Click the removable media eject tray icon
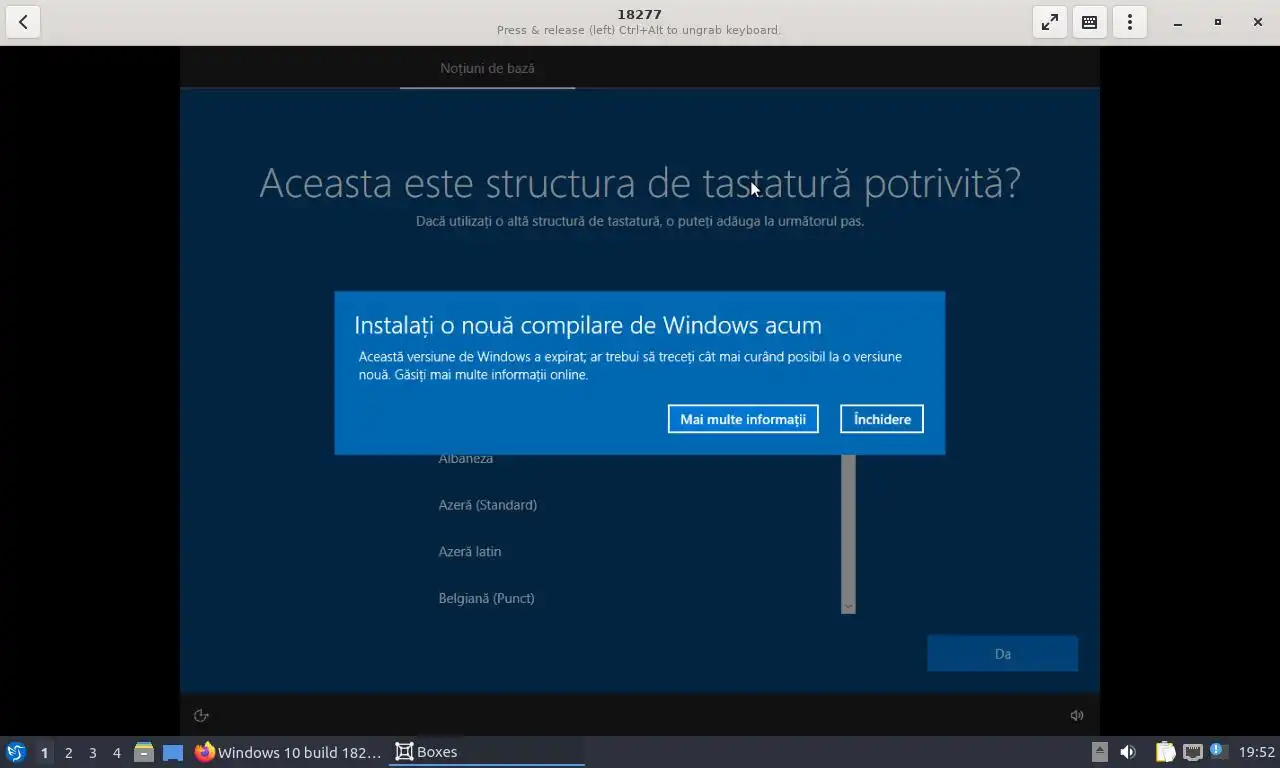 click(1099, 752)
